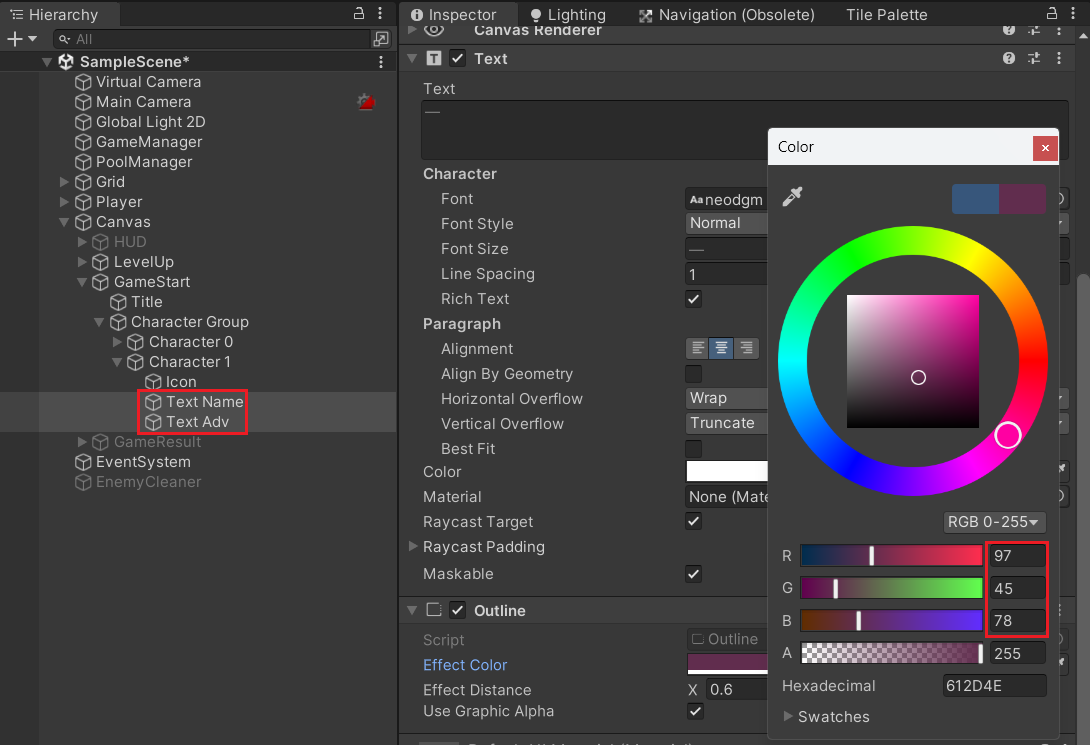
Task: Select the Text Name object
Action: 204,402
